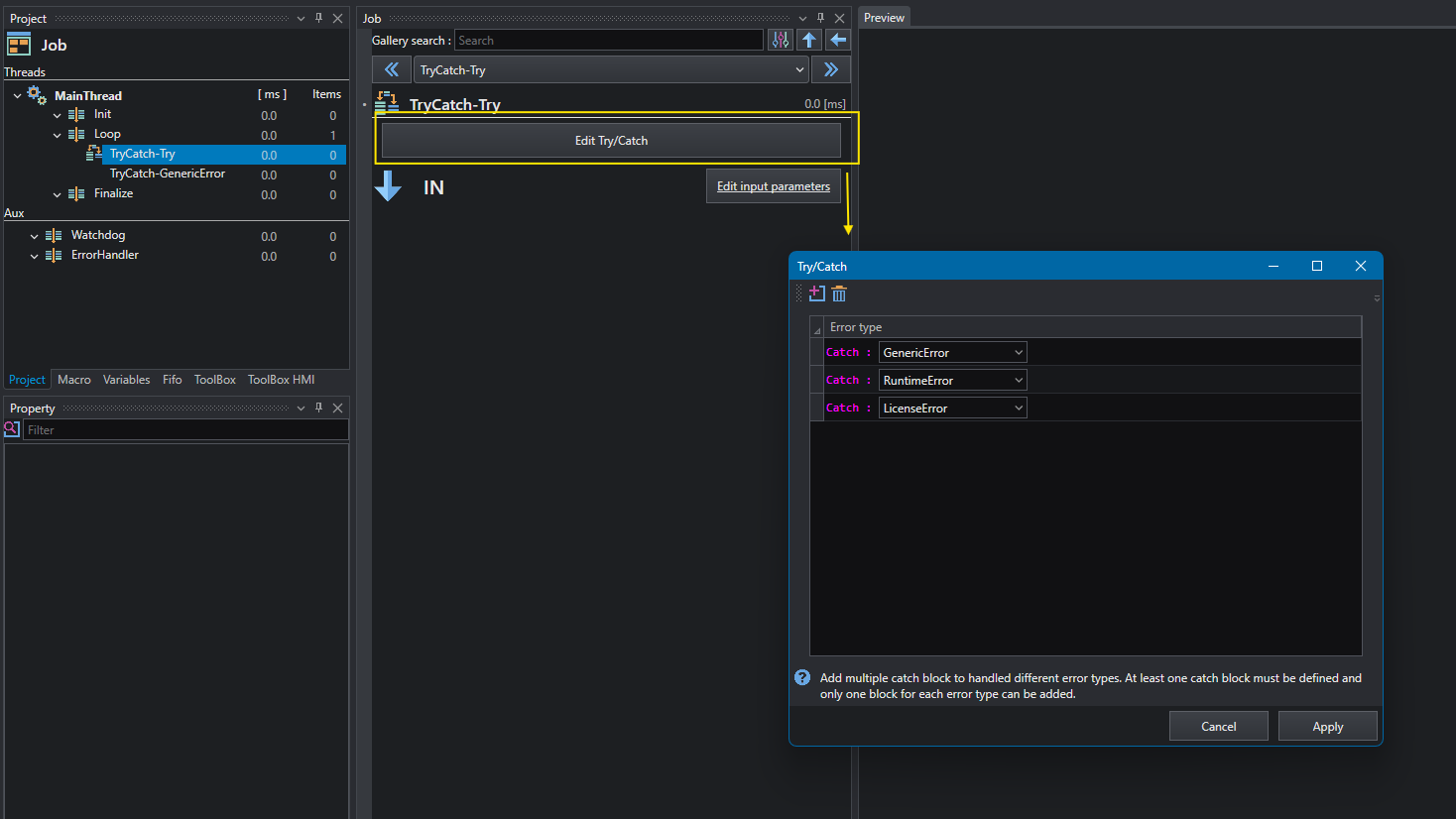Go to next tool with double-right chevron
Viewport: 1456px width, 819px height.
tap(831, 69)
